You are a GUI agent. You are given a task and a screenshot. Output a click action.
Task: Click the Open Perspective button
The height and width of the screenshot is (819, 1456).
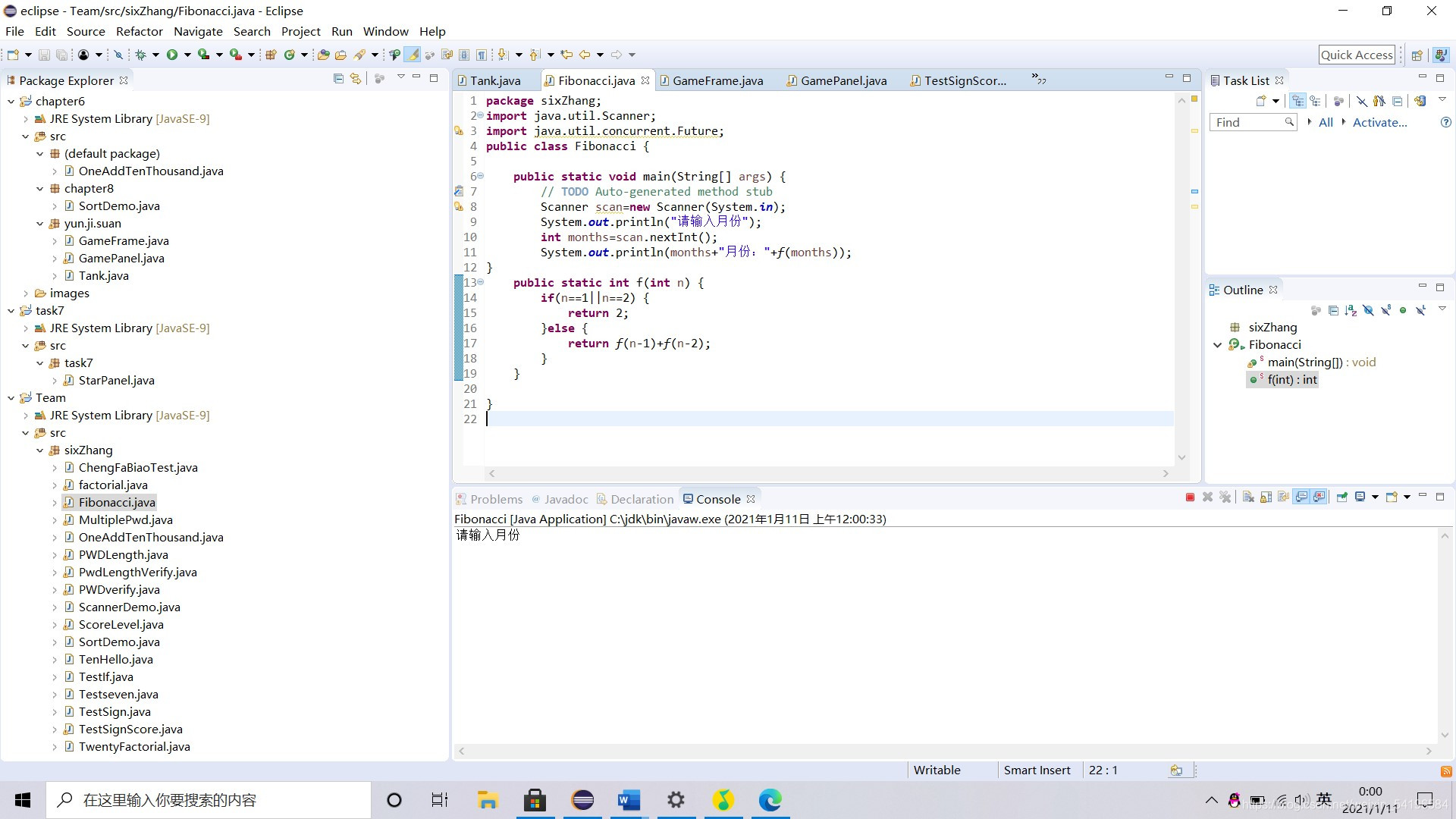1417,55
